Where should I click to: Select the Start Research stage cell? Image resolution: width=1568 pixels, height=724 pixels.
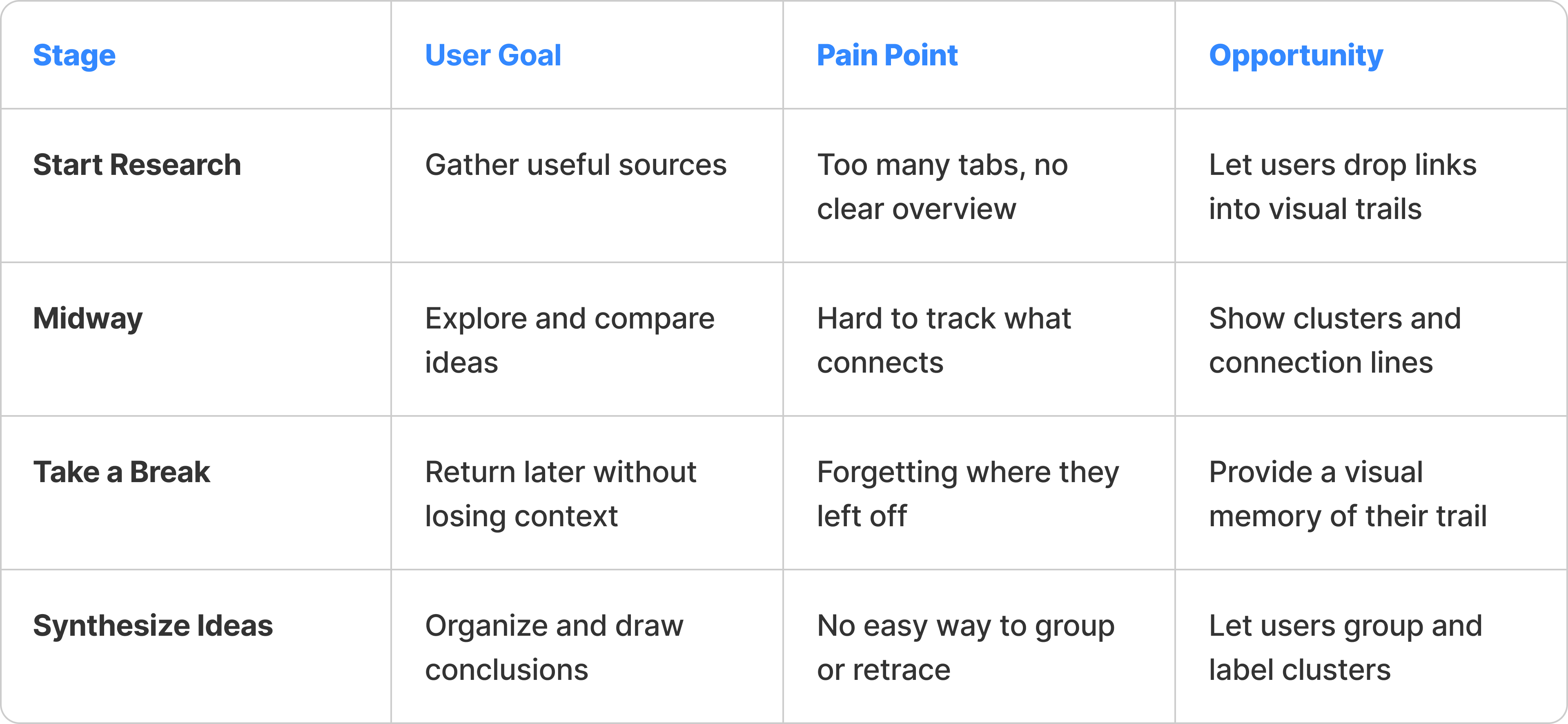pyautogui.click(x=137, y=165)
